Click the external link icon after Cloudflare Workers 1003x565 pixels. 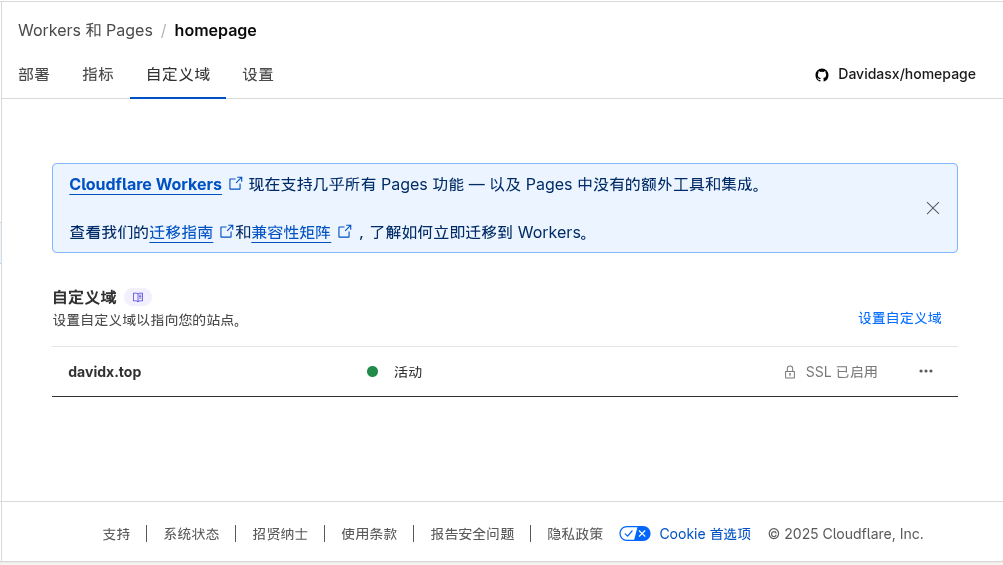click(x=236, y=184)
